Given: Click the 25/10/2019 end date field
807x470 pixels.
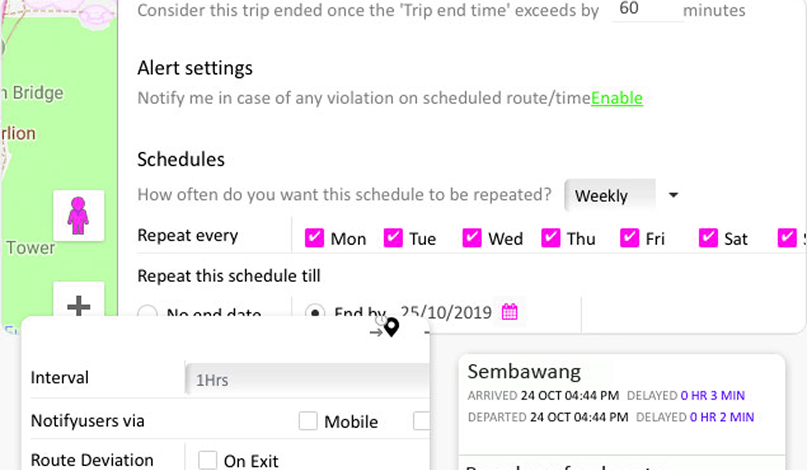Looking at the screenshot, I should click(445, 312).
